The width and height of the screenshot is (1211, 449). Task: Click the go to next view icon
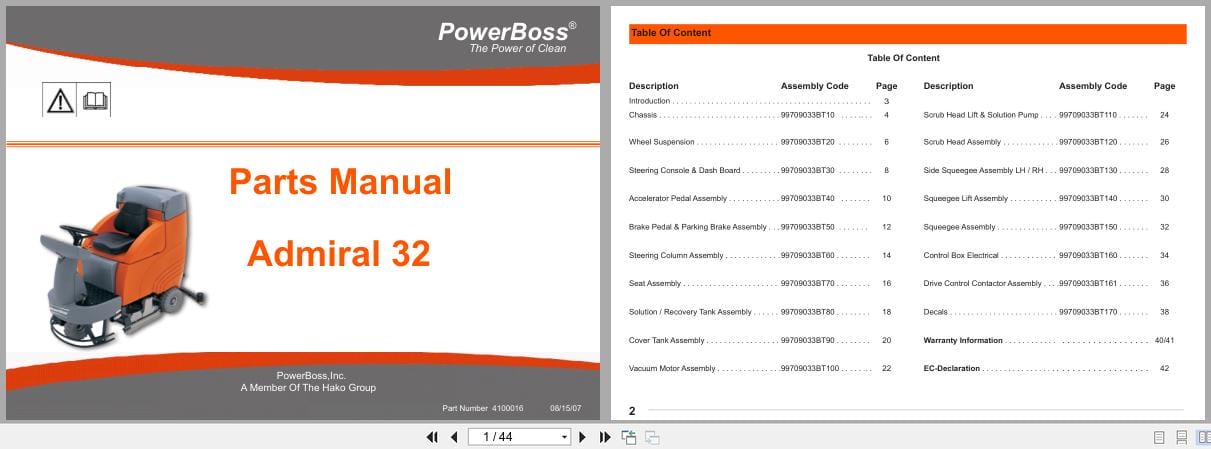(651, 437)
